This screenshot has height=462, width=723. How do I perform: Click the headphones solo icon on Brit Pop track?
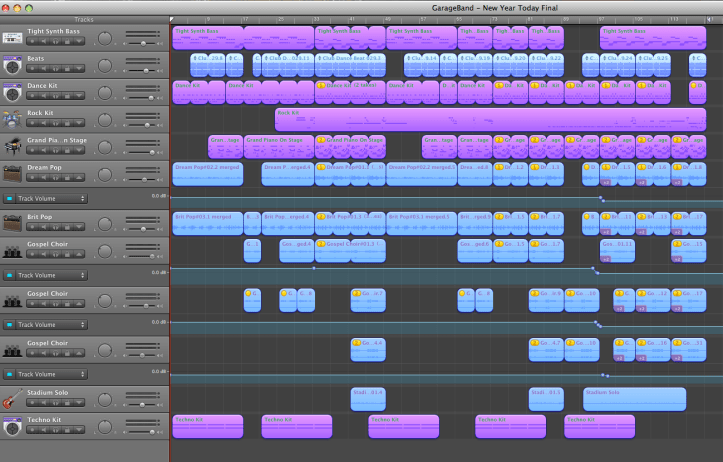point(56,227)
